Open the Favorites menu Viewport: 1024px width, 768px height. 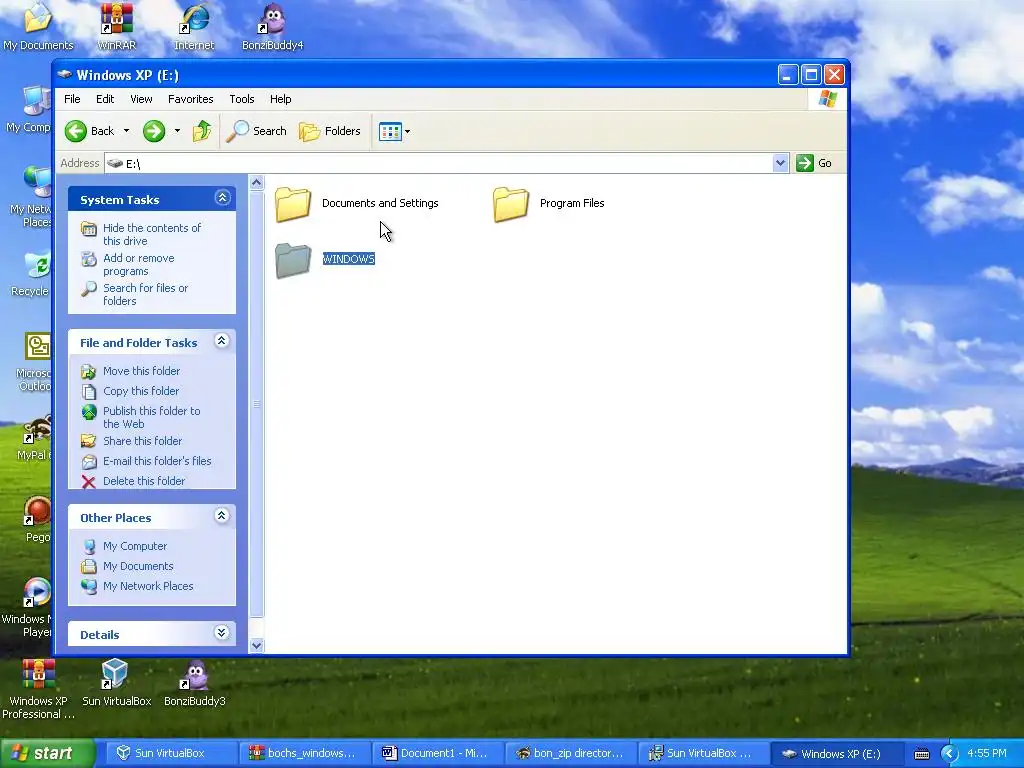[191, 99]
